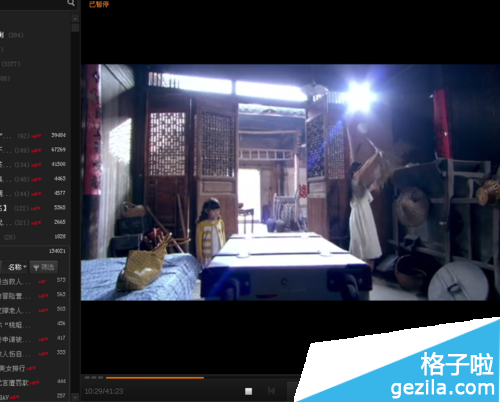Image resolution: width=500 pixels, height=402 pixels.
Task: Select the channel entry numbered (134)
Action: click(x=33, y=164)
